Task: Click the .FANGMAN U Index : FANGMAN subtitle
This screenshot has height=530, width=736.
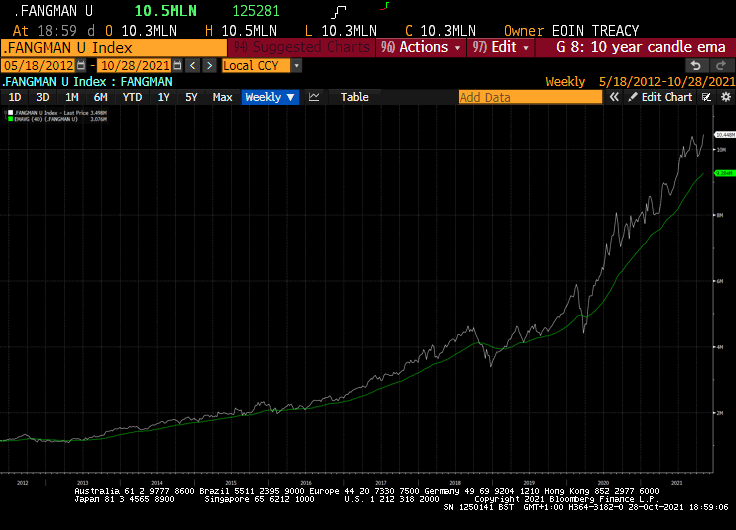Action: point(87,82)
